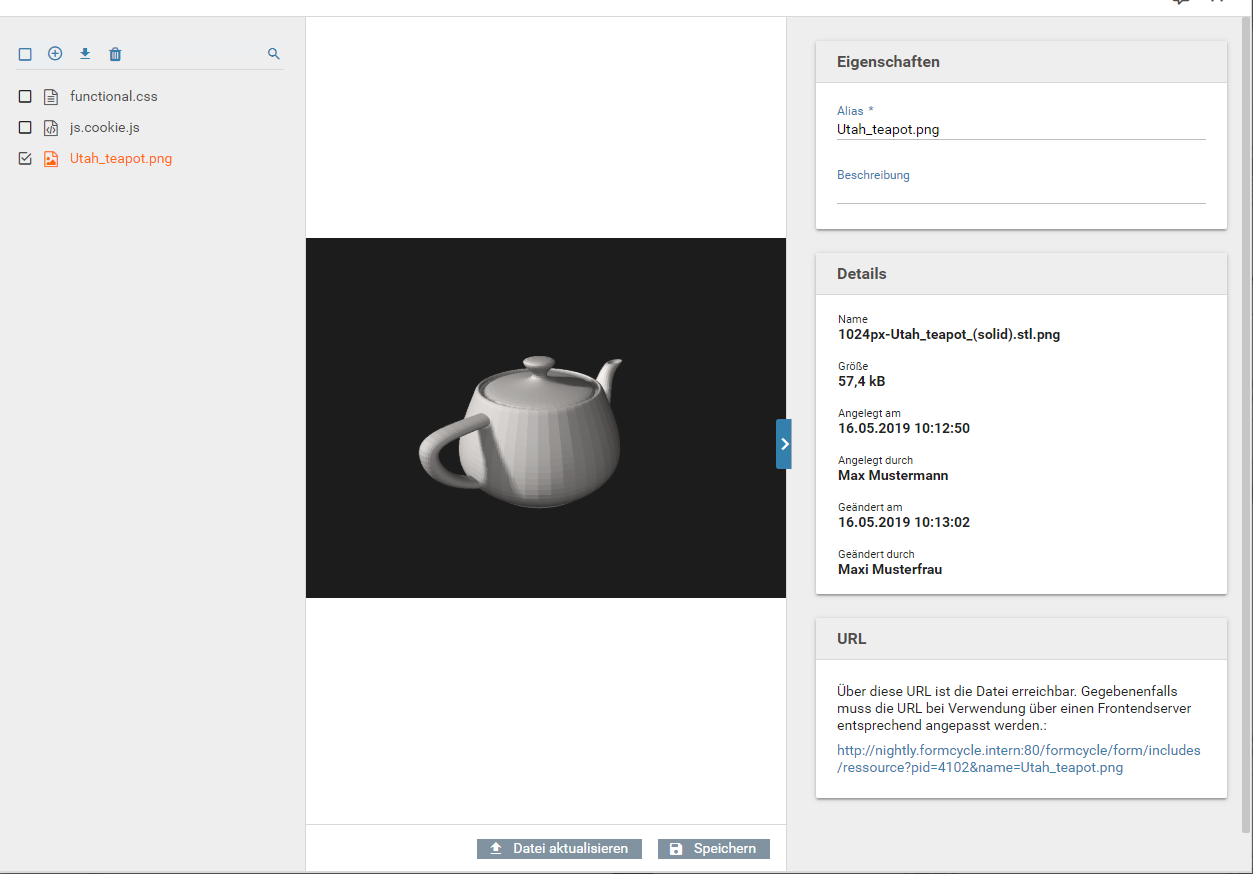
Task: Click the js.cookie.js code file icon
Action: (51, 128)
